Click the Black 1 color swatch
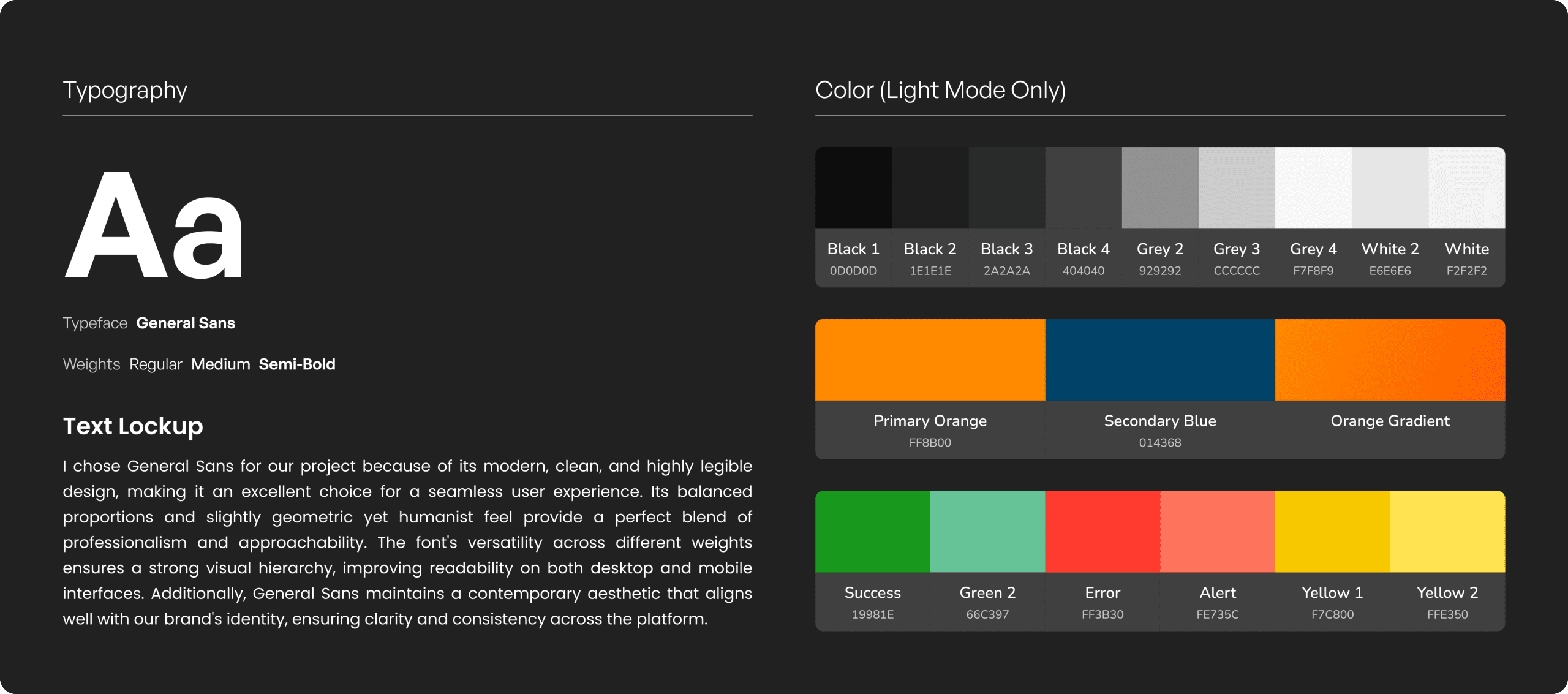 coord(853,188)
